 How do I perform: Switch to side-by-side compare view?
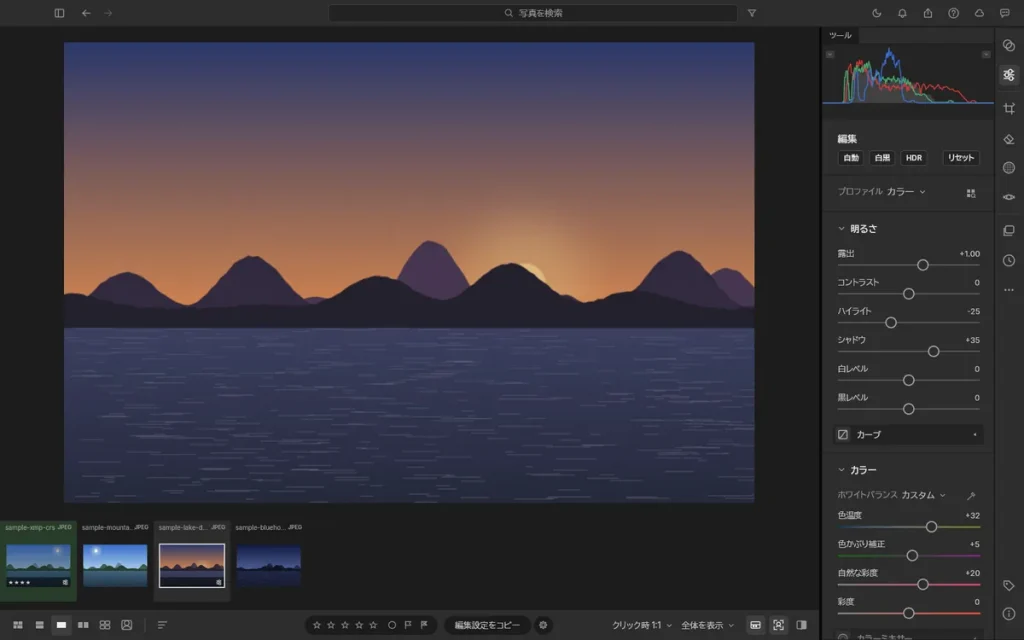tap(83, 625)
